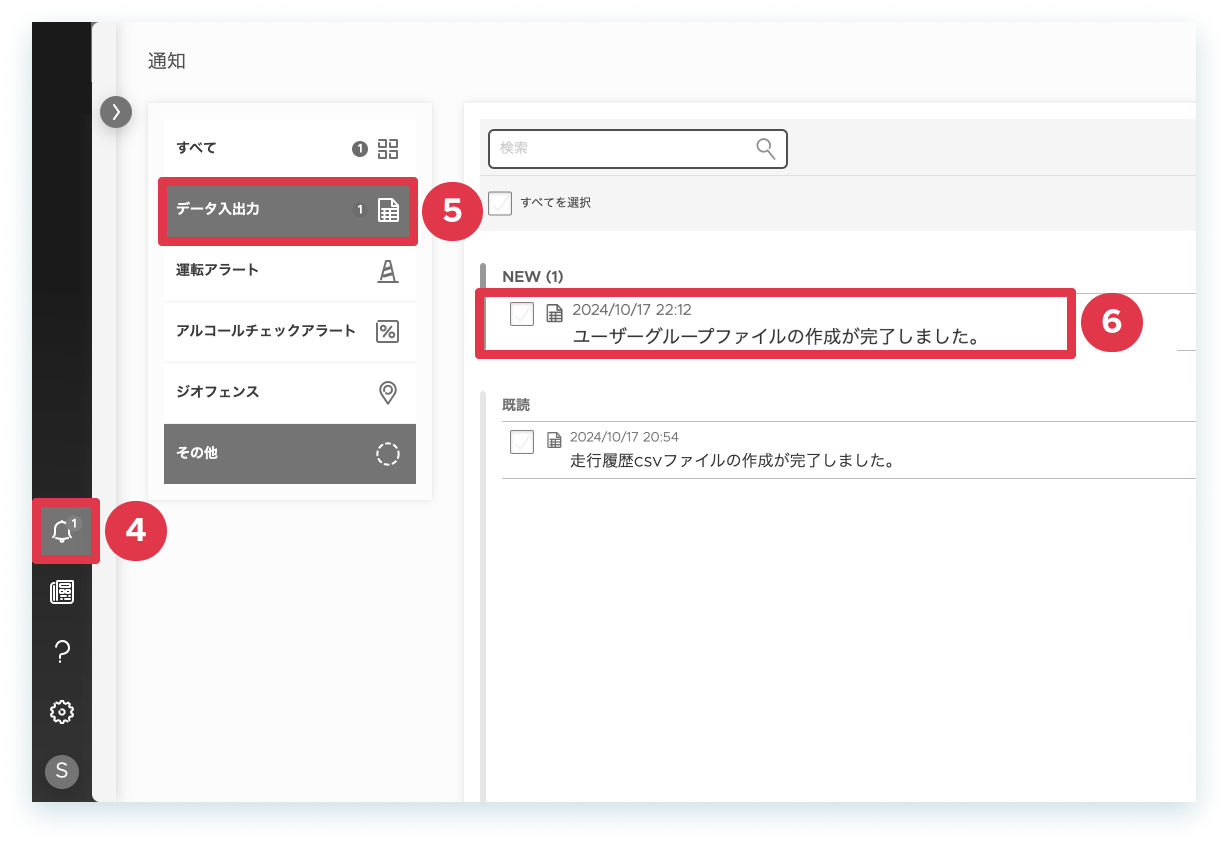Image resolution: width=1228 pixels, height=844 pixels.
Task: Click the search magnifier icon
Action: point(766,149)
